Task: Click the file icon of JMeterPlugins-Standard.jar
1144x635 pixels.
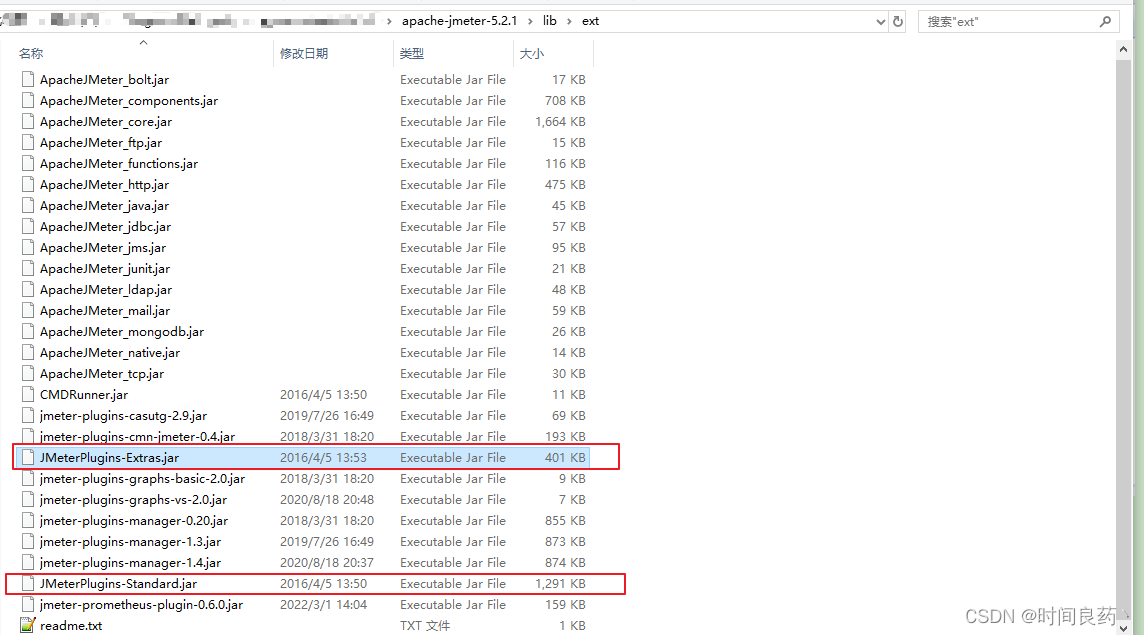Action: click(28, 584)
